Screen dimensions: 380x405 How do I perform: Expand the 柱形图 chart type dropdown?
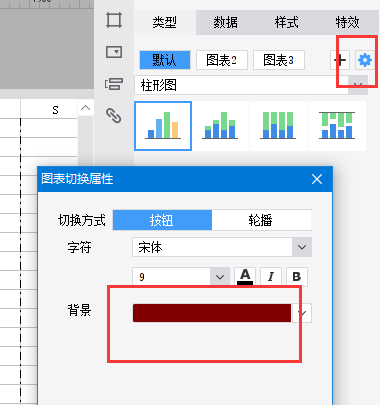tap(358, 85)
